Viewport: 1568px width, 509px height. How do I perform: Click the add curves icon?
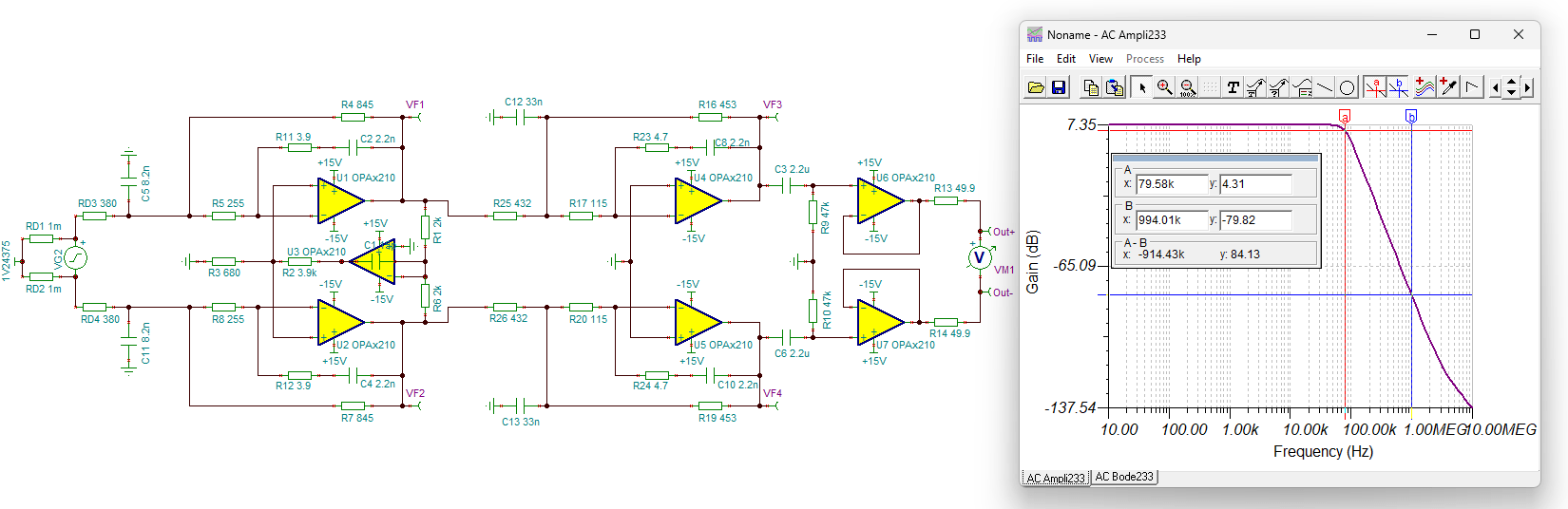coord(1425,87)
